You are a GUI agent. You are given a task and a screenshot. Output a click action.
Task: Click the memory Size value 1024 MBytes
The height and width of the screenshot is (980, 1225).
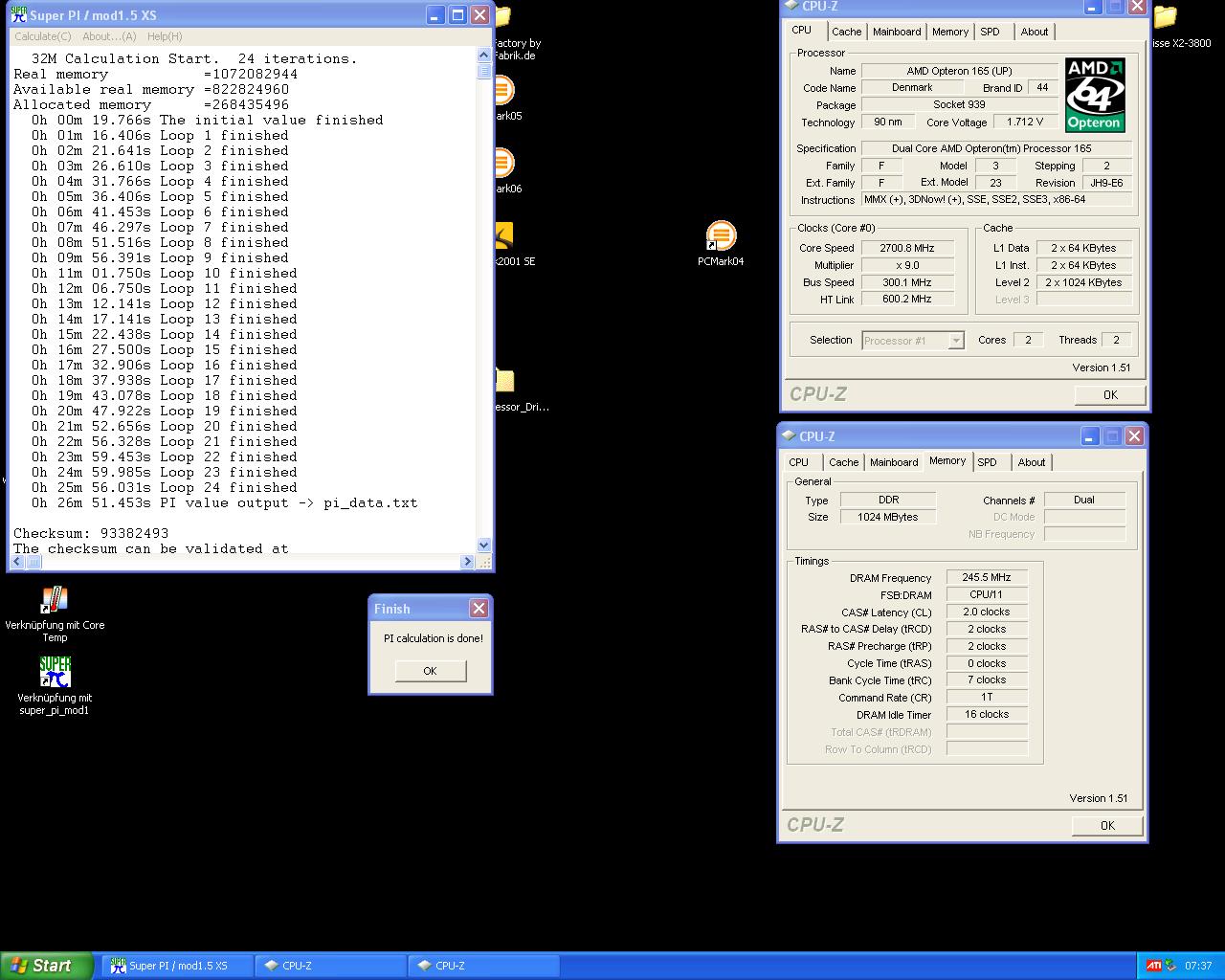[x=888, y=517]
